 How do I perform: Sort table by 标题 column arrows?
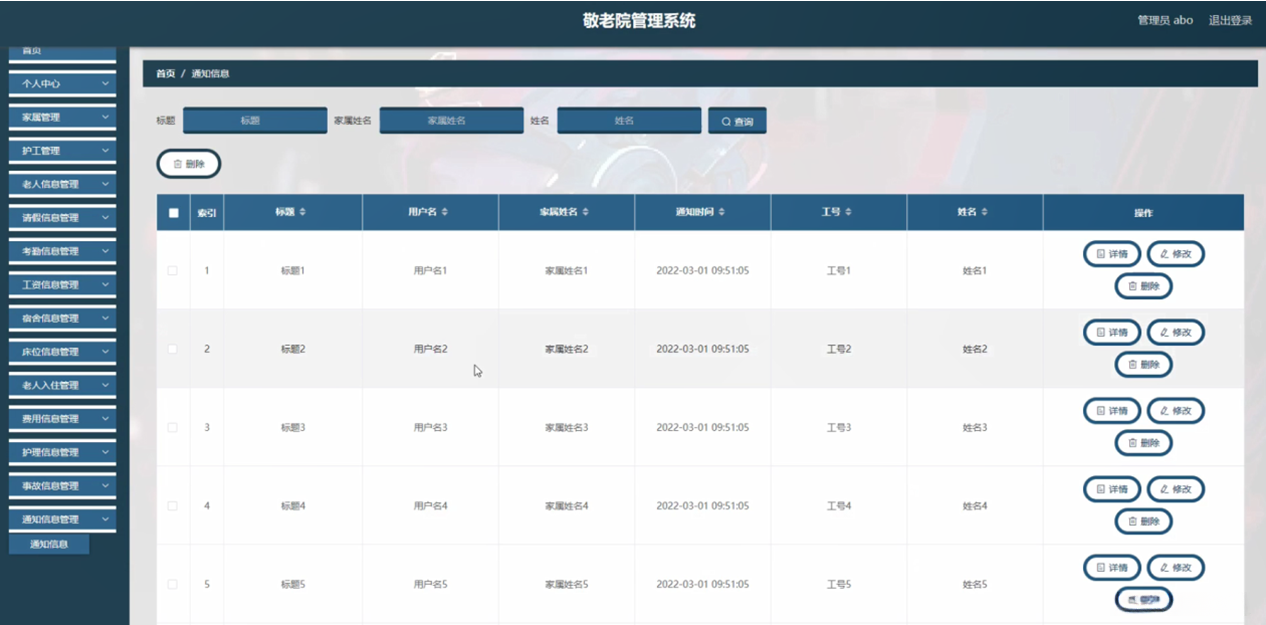click(x=302, y=212)
